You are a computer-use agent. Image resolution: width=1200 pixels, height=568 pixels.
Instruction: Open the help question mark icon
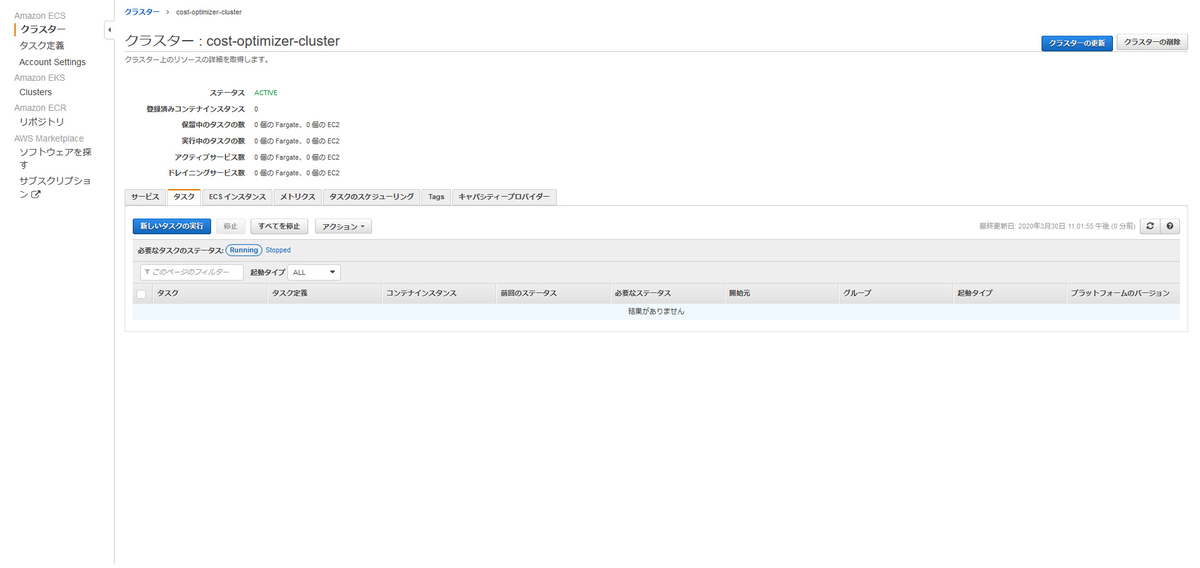tap(1169, 226)
